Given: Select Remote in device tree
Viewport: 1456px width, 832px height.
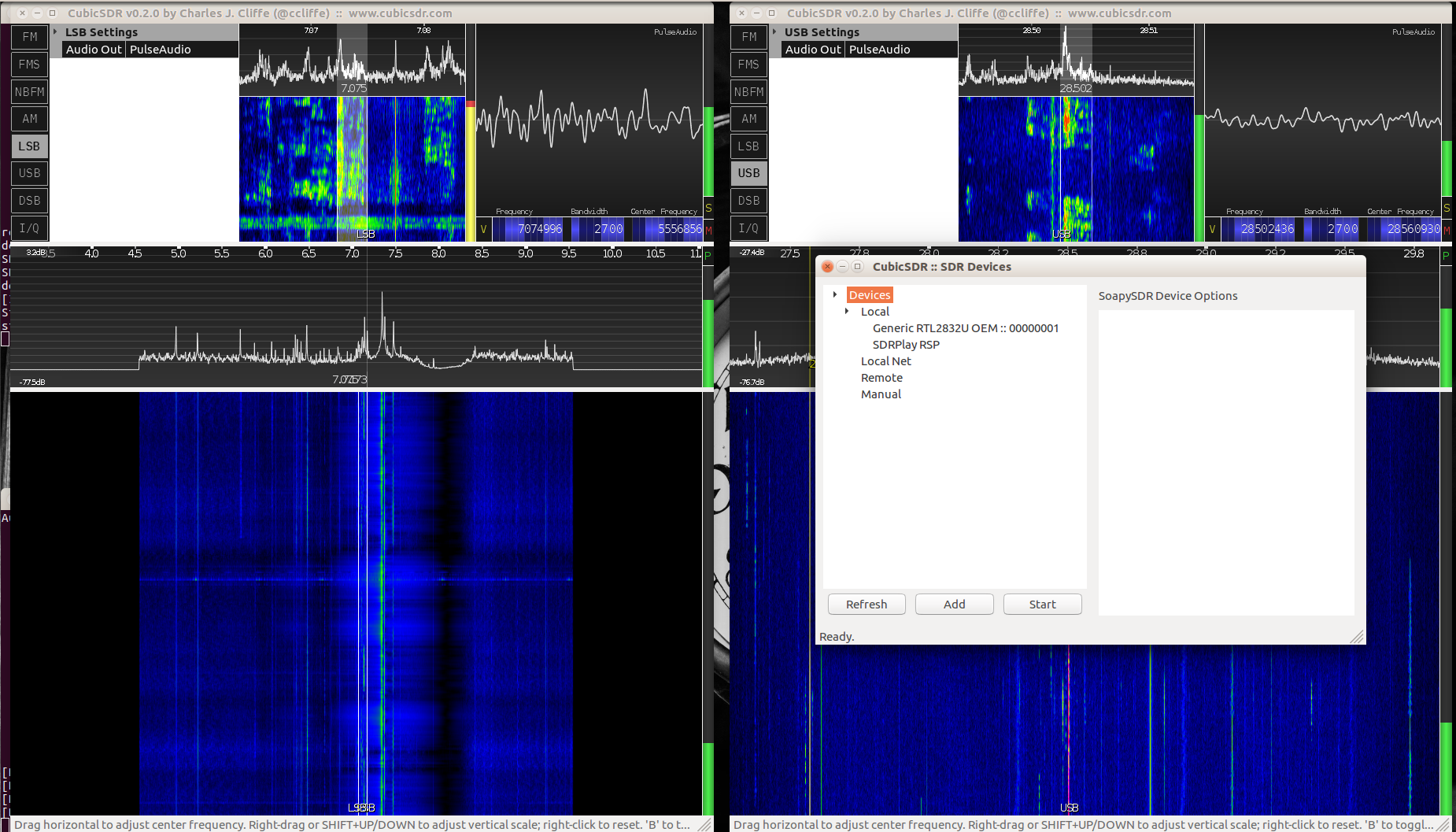Looking at the screenshot, I should (x=881, y=378).
